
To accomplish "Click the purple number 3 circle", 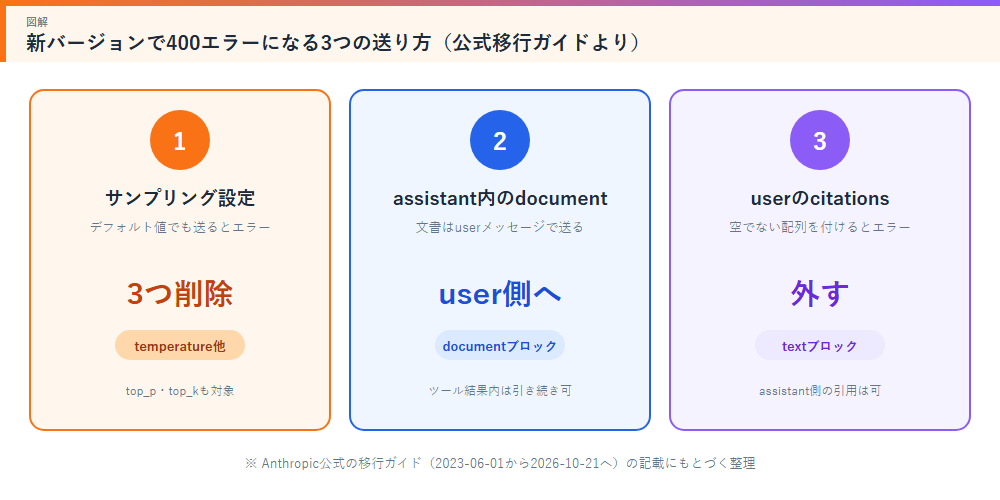I will 820,140.
